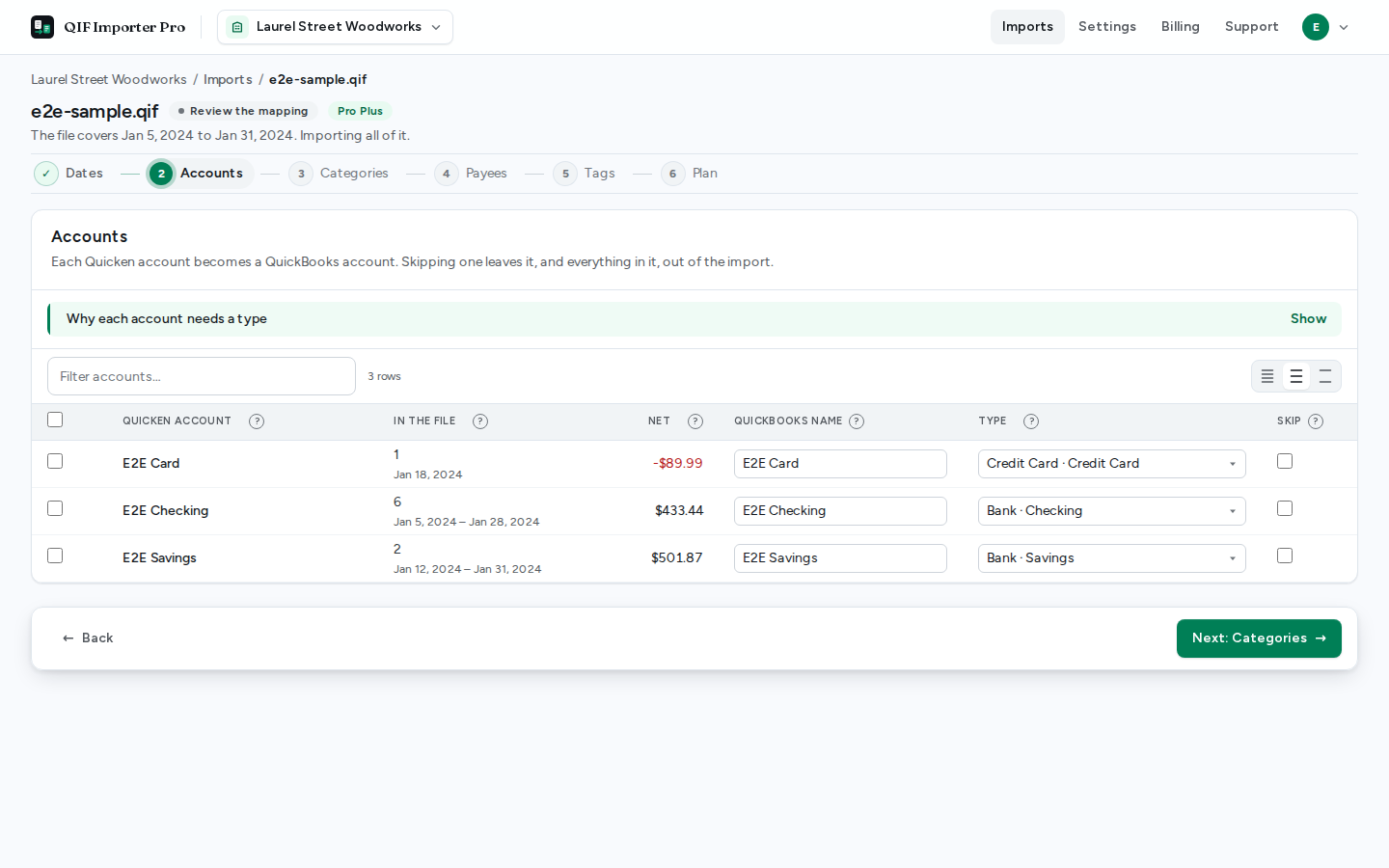Tick the select-all checkbox in table header
Viewport: 1389px width, 868px height.
(x=55, y=420)
